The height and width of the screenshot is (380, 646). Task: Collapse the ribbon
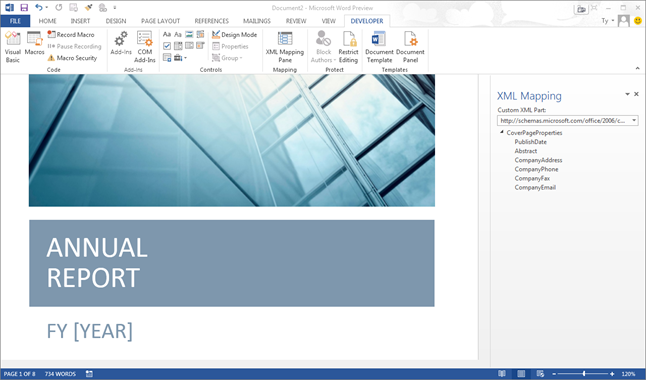pyautogui.click(x=637, y=68)
